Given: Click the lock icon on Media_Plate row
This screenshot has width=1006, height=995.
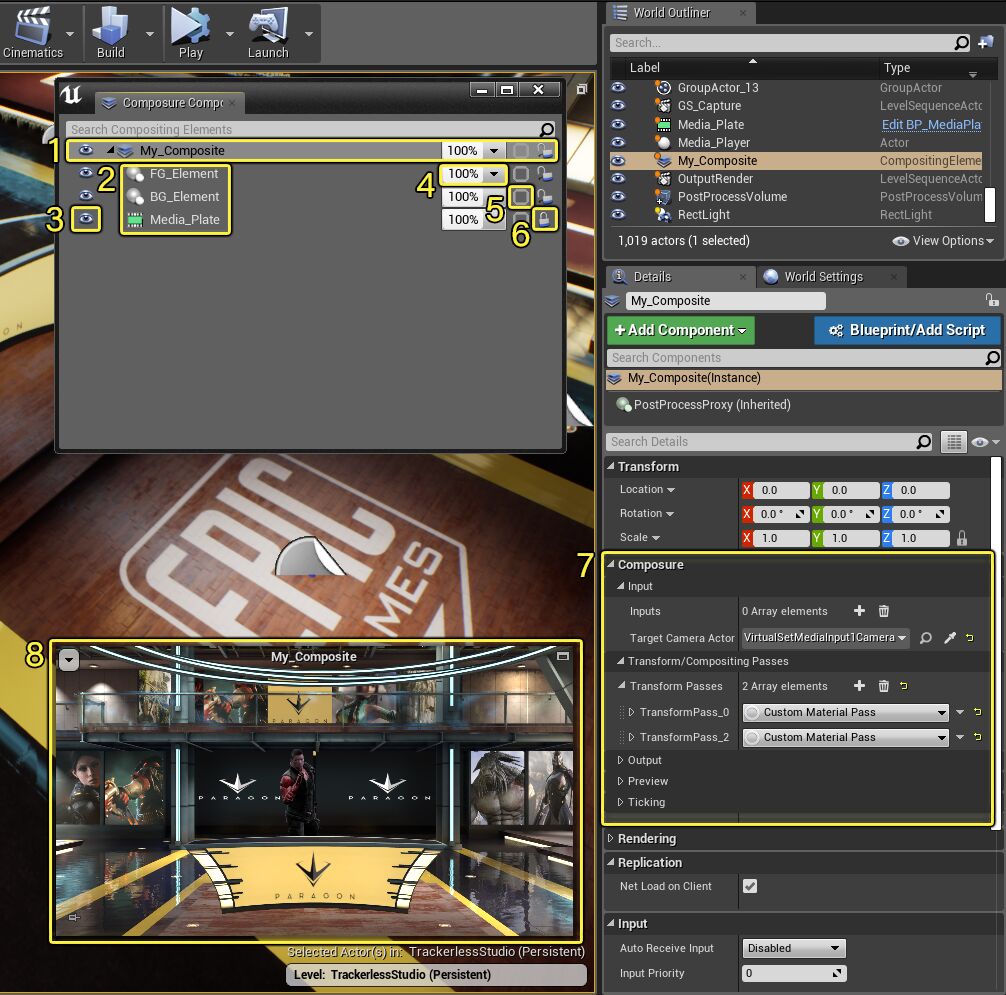Looking at the screenshot, I should [545, 219].
